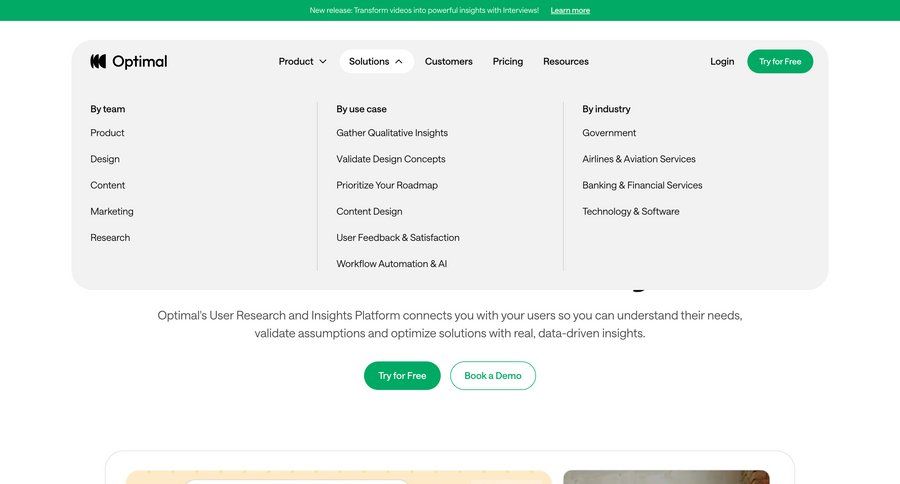This screenshot has height=484, width=900.
Task: Open the Research team solution link
Action: 110,238
